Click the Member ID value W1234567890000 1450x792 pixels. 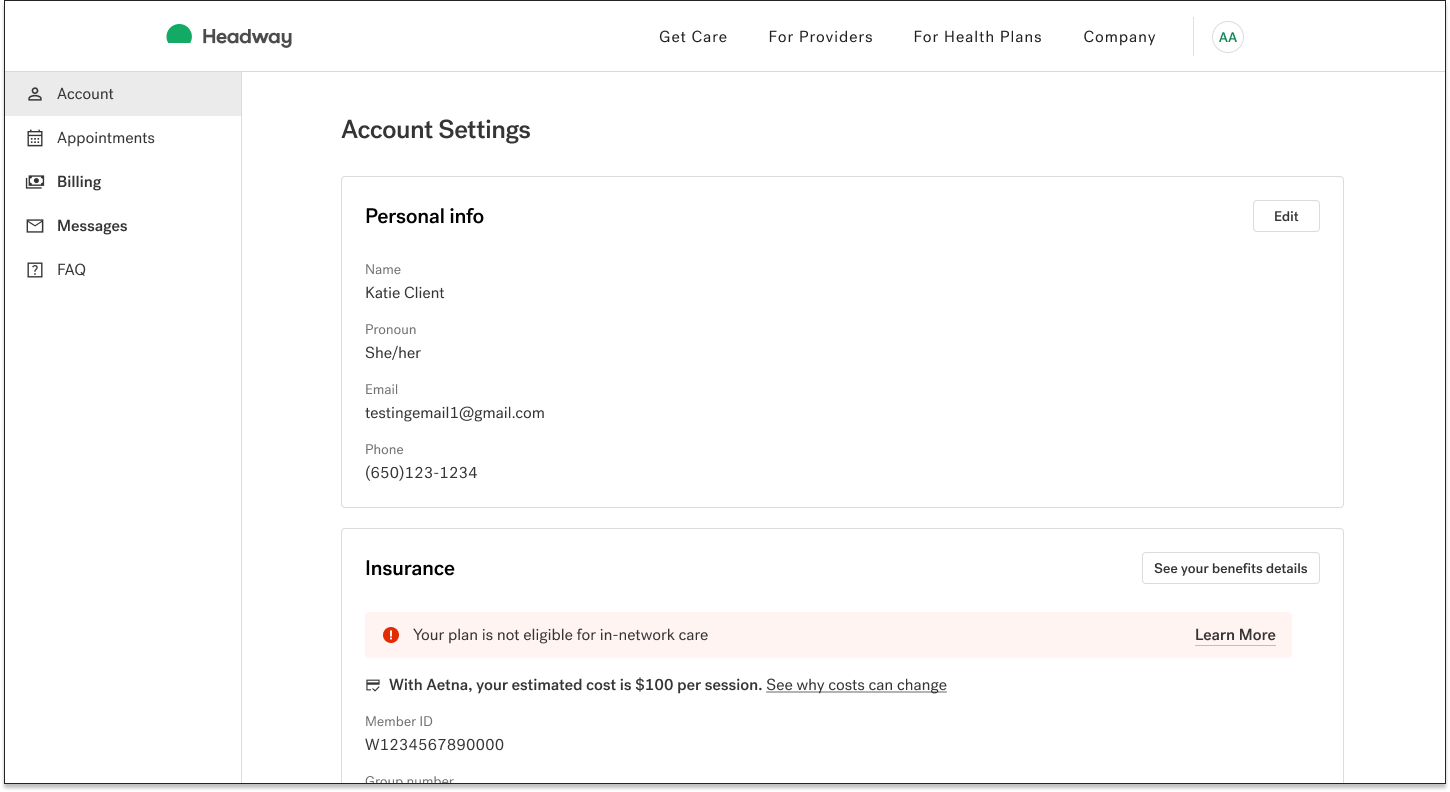point(434,744)
